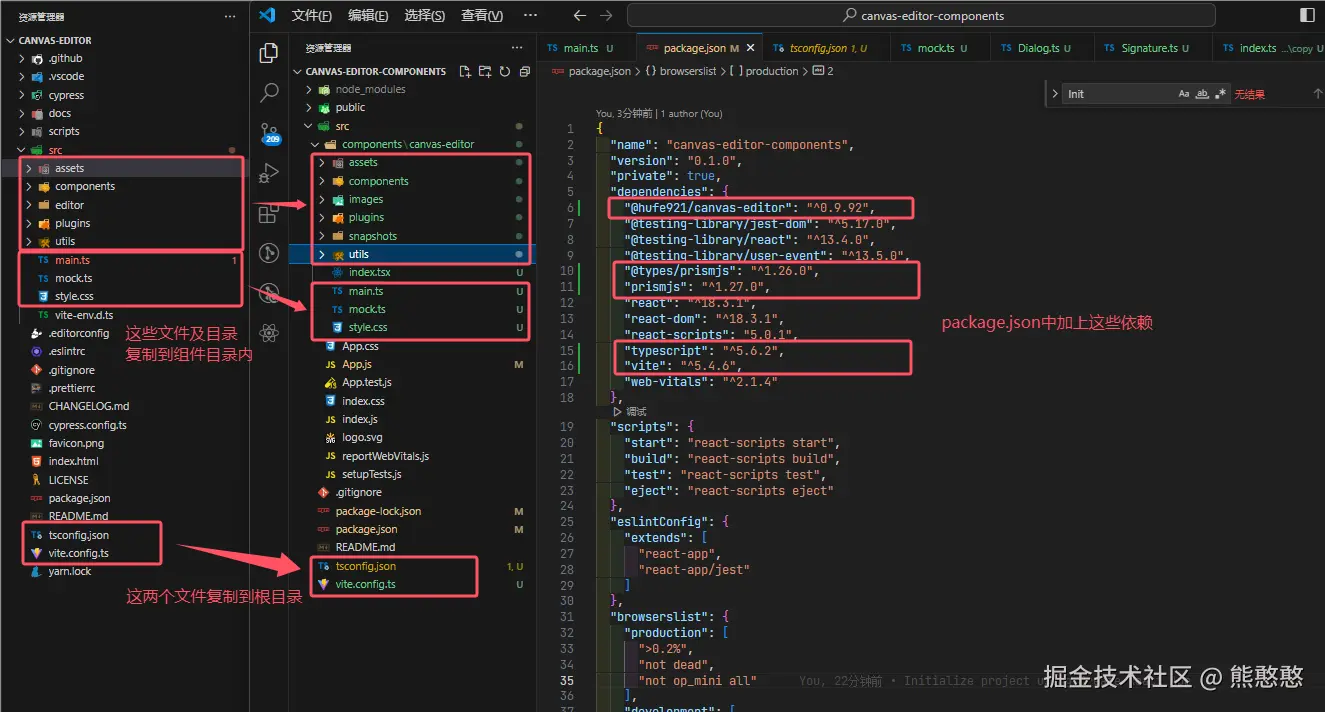Open the Run and Debug view
Image resolution: width=1325 pixels, height=712 pixels.
click(268, 173)
